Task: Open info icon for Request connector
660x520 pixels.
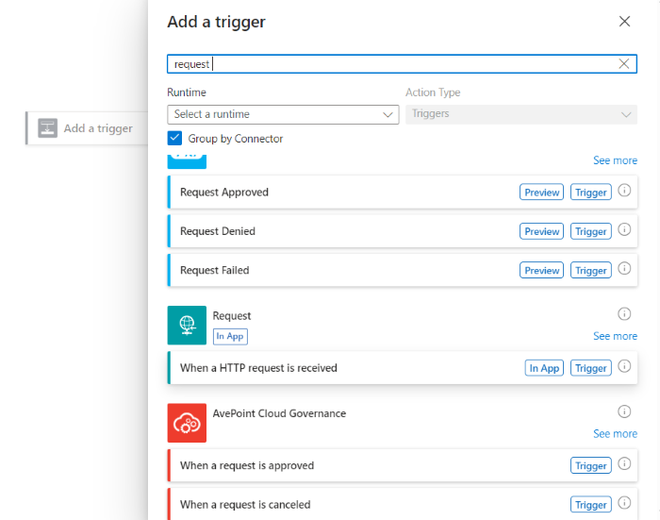Action: pos(624,314)
